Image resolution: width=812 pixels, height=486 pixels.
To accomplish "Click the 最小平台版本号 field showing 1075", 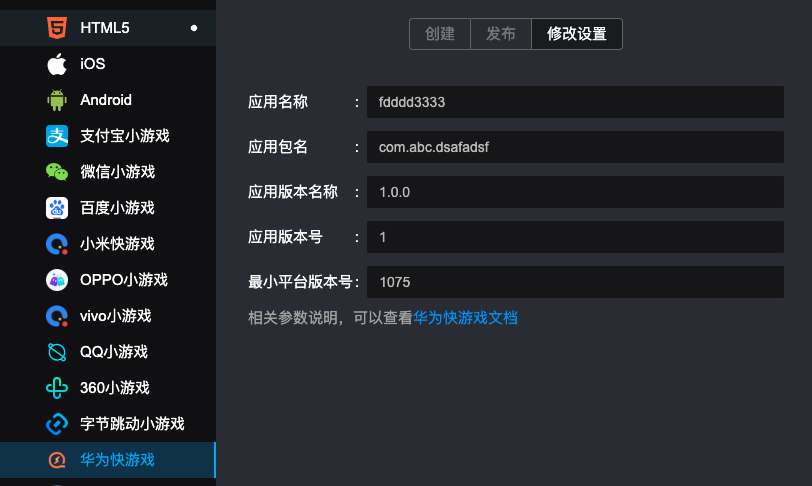I will [x=575, y=282].
